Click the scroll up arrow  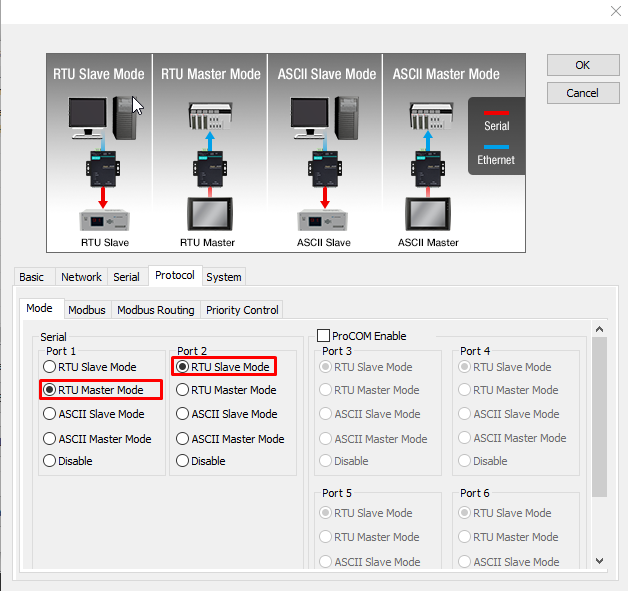599,329
